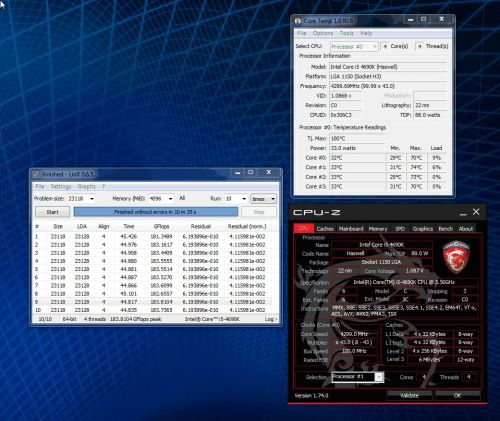Open Tools menu in Core Temp
500x421 pixels.
click(x=346, y=33)
